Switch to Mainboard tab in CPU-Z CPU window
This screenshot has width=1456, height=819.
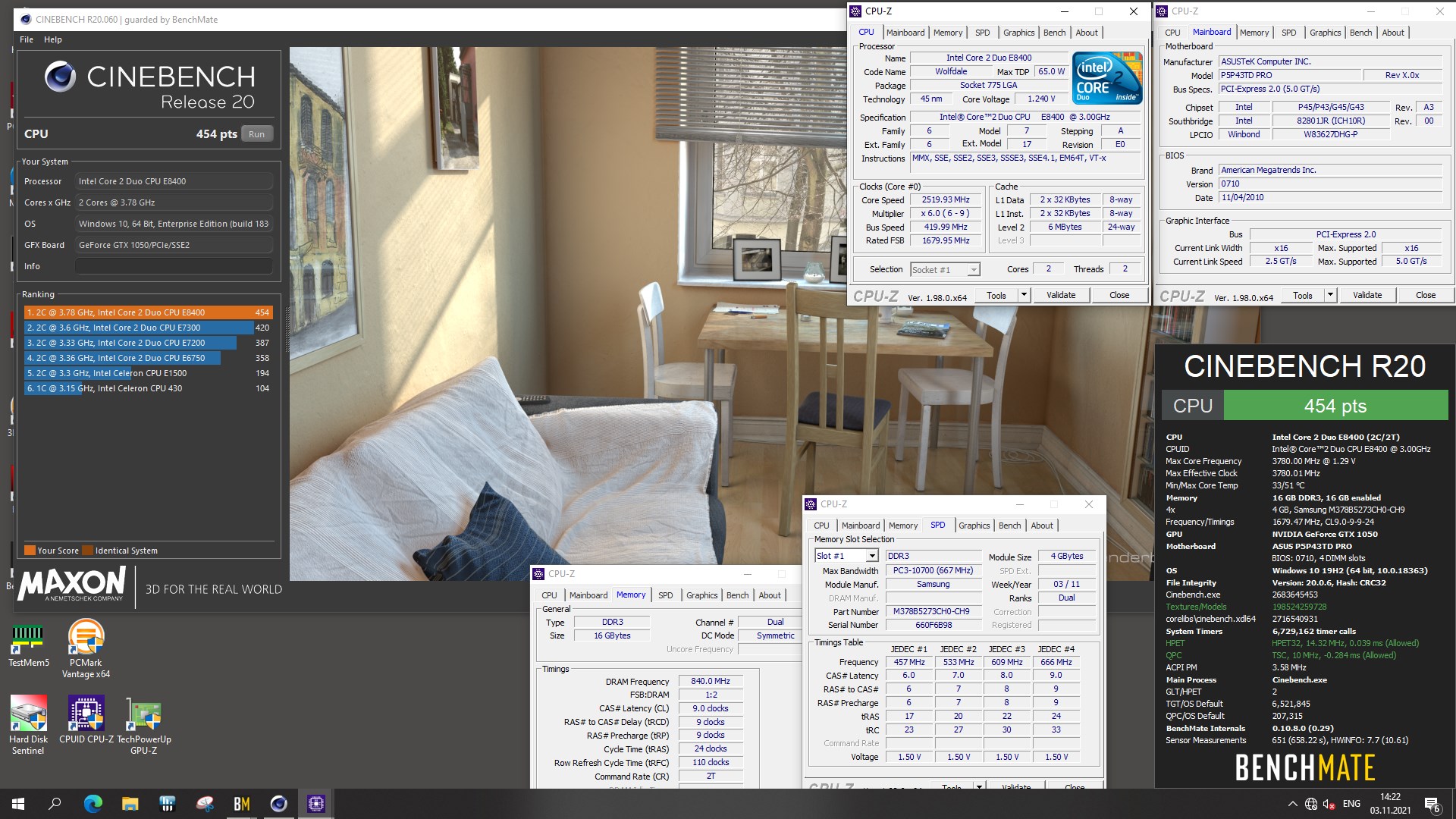point(905,33)
